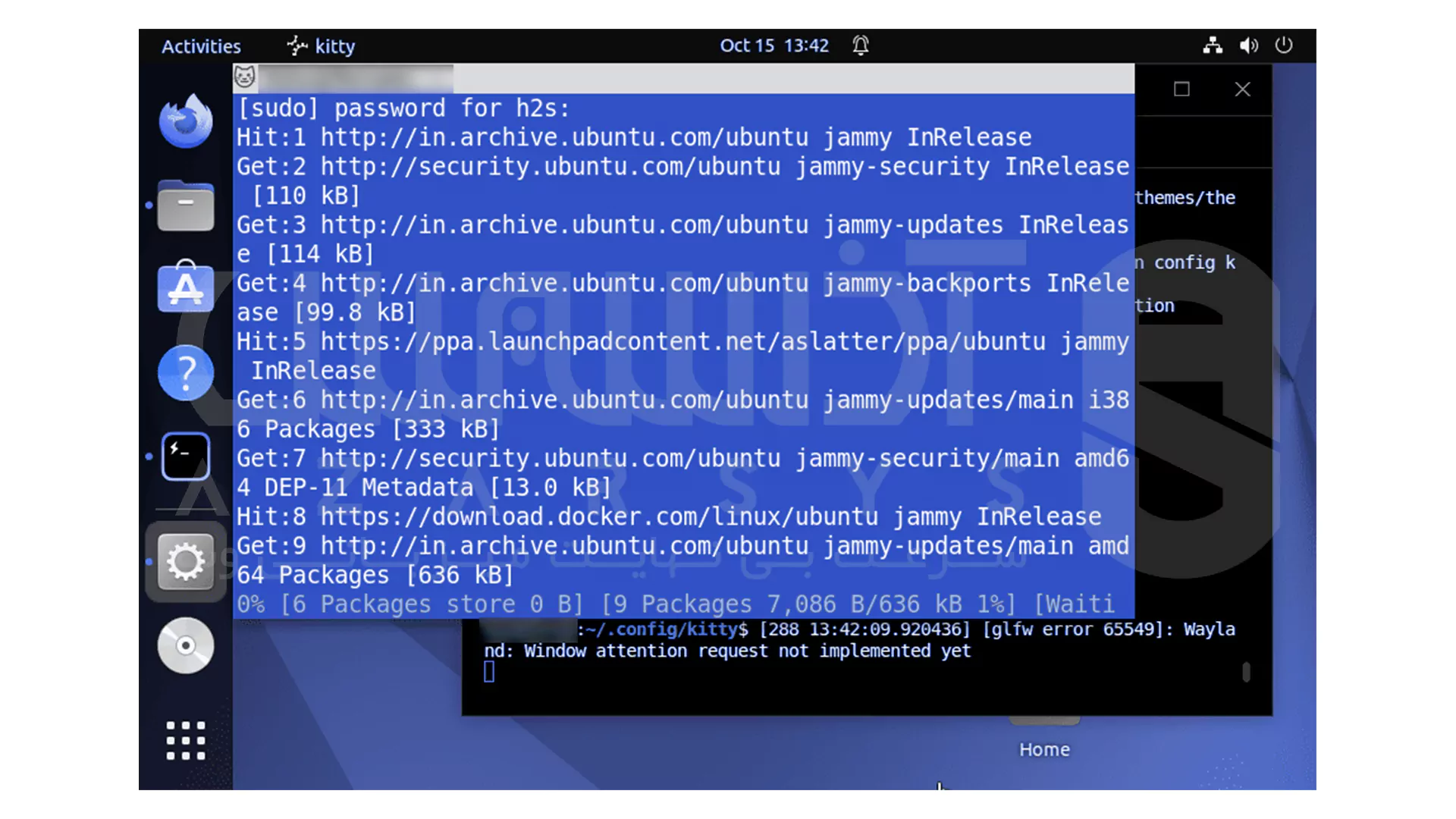Open the notification bell in top bar
The width and height of the screenshot is (1456, 819).
pos(861,45)
